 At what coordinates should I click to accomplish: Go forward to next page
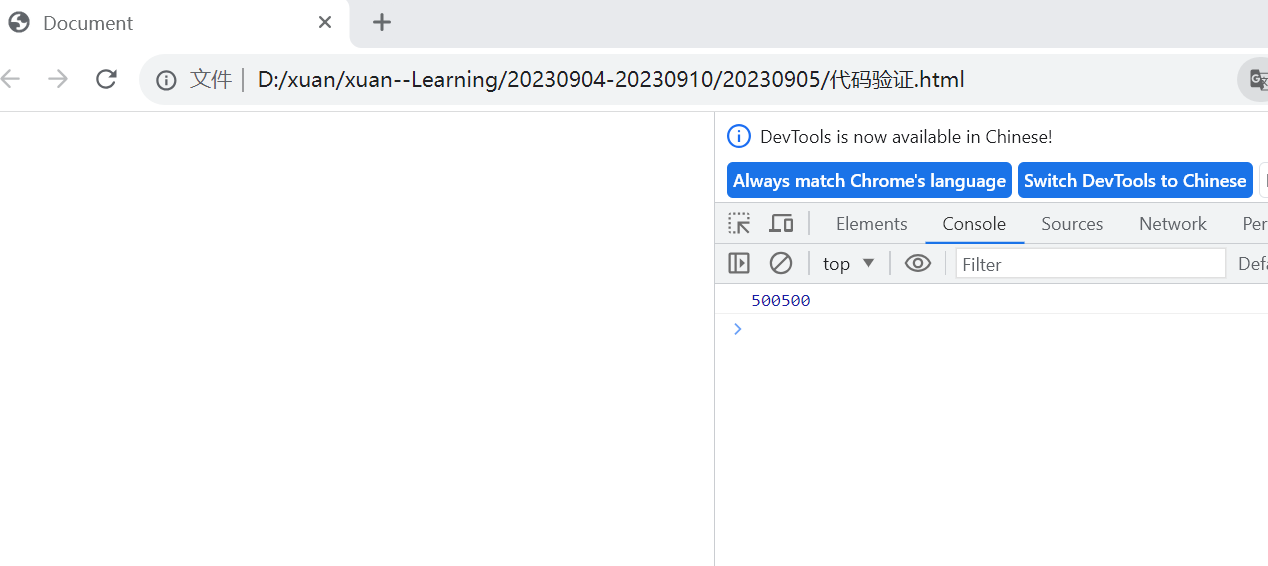[x=58, y=79]
